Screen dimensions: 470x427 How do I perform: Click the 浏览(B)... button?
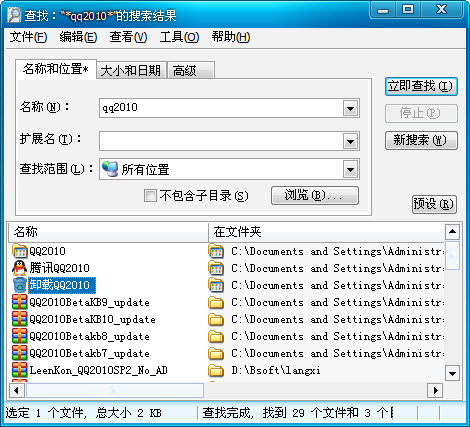(315, 195)
